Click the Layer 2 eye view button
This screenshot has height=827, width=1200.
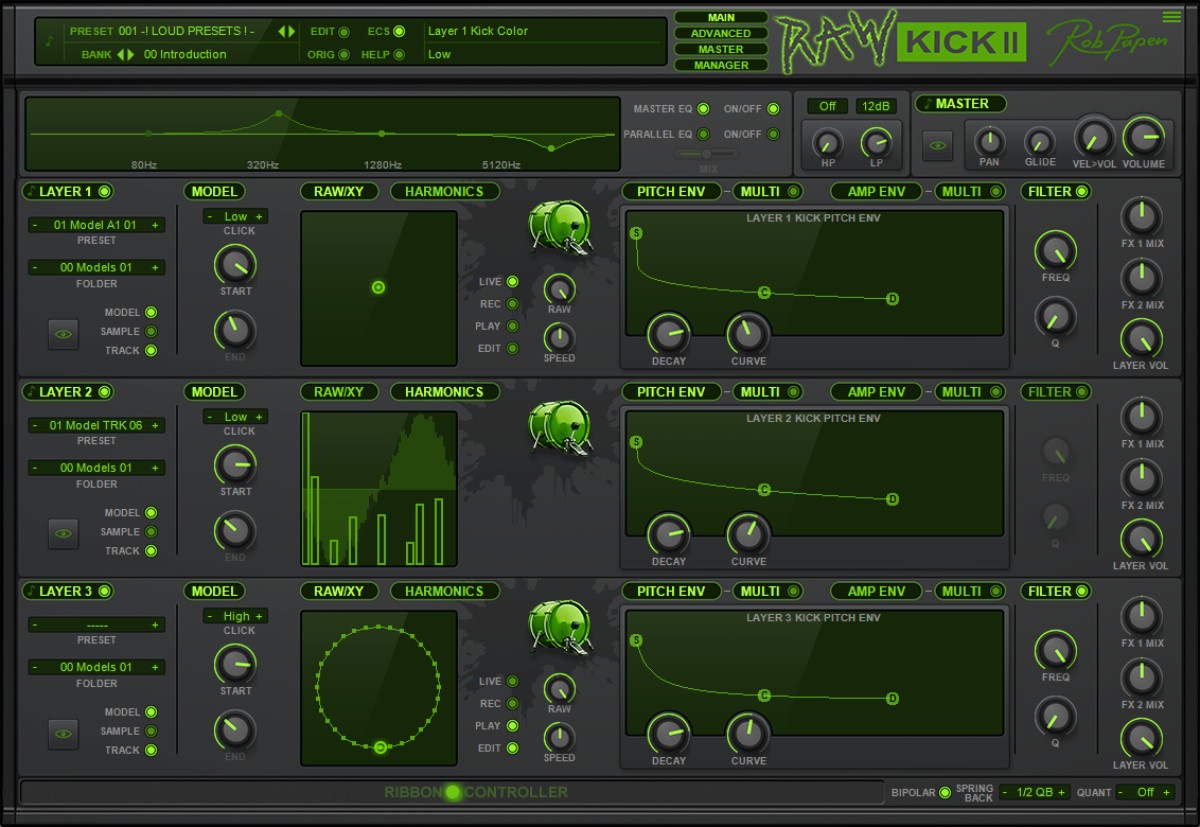click(x=63, y=534)
